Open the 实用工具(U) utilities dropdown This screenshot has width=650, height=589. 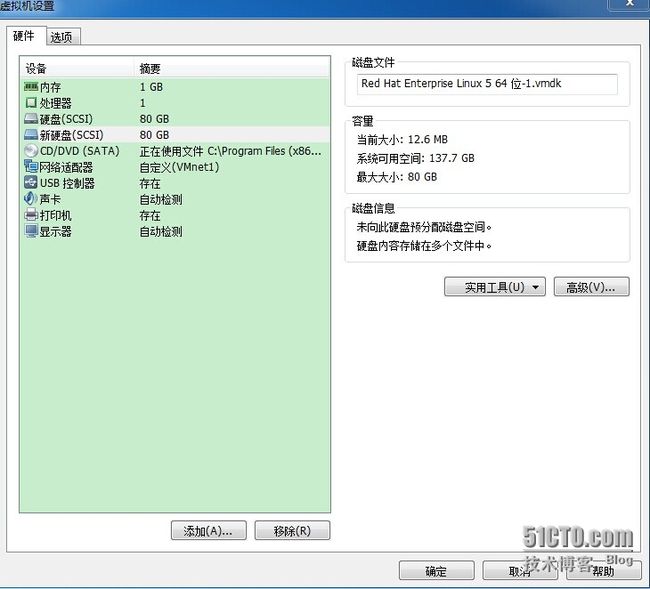[x=495, y=287]
